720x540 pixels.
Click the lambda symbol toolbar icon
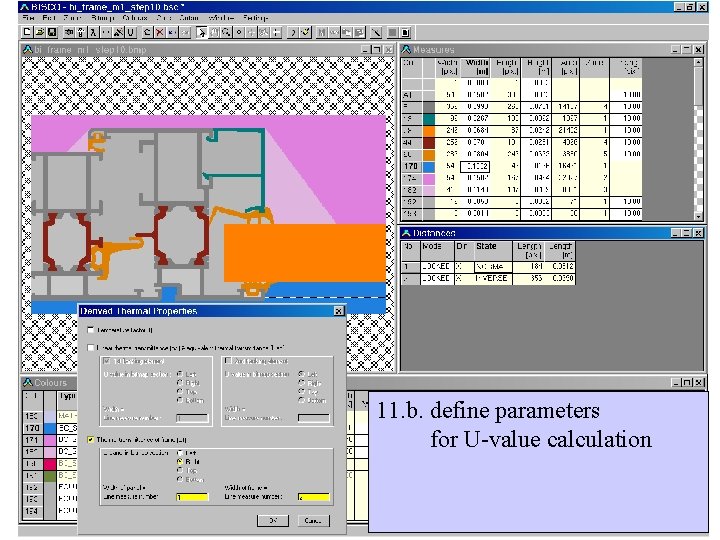tap(93, 32)
